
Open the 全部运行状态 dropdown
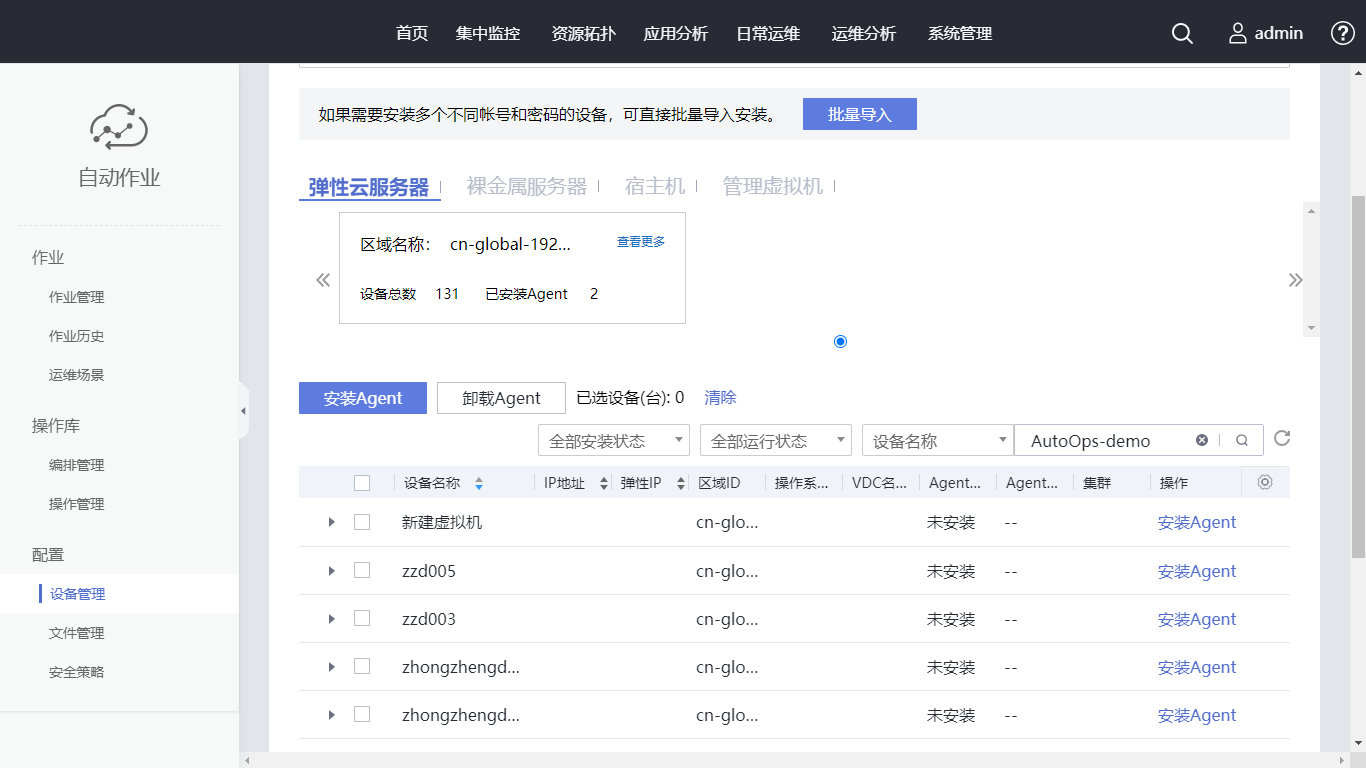[x=775, y=441]
